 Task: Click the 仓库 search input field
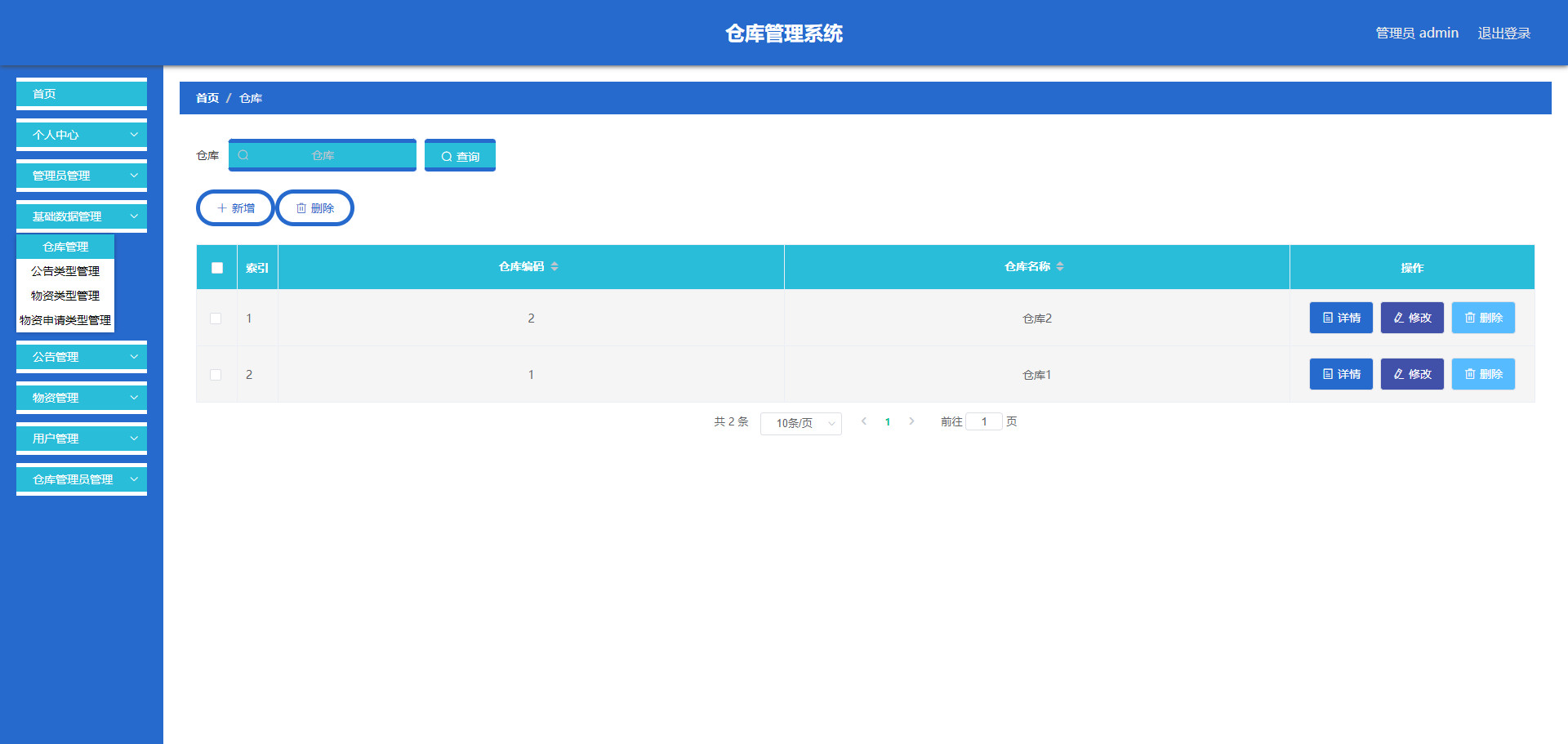click(x=323, y=155)
